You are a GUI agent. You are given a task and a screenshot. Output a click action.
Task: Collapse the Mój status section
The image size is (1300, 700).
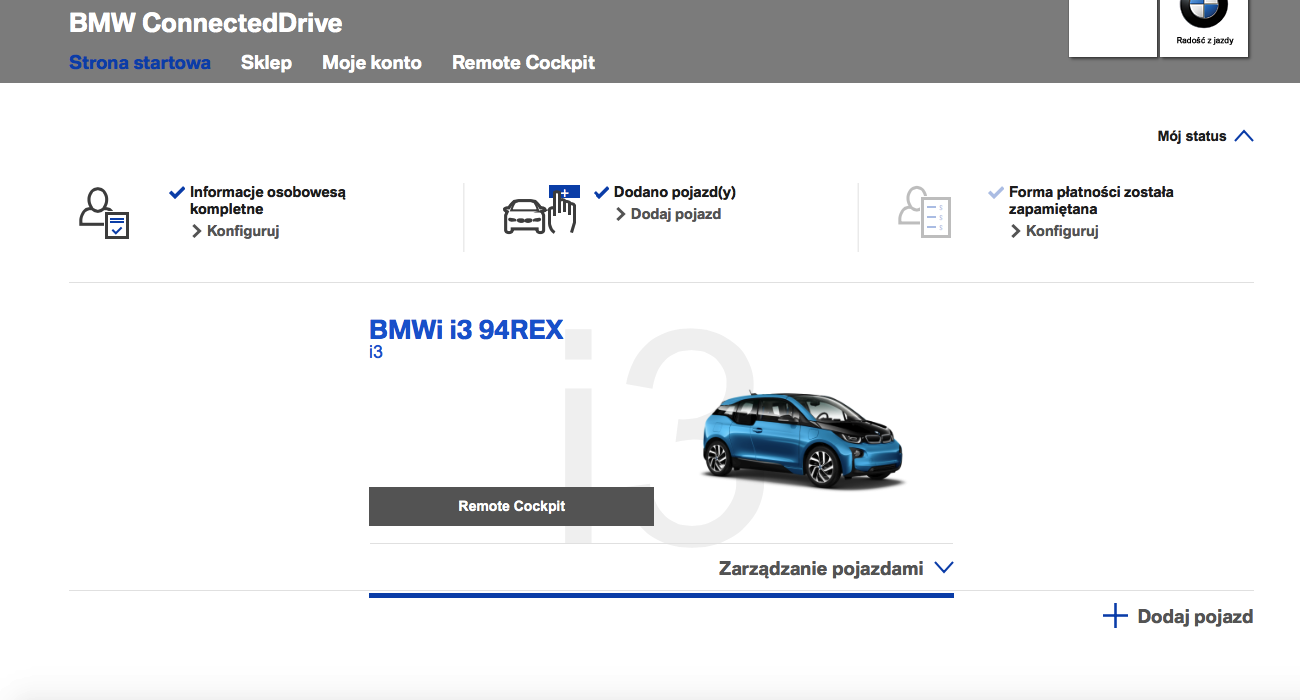click(1205, 136)
